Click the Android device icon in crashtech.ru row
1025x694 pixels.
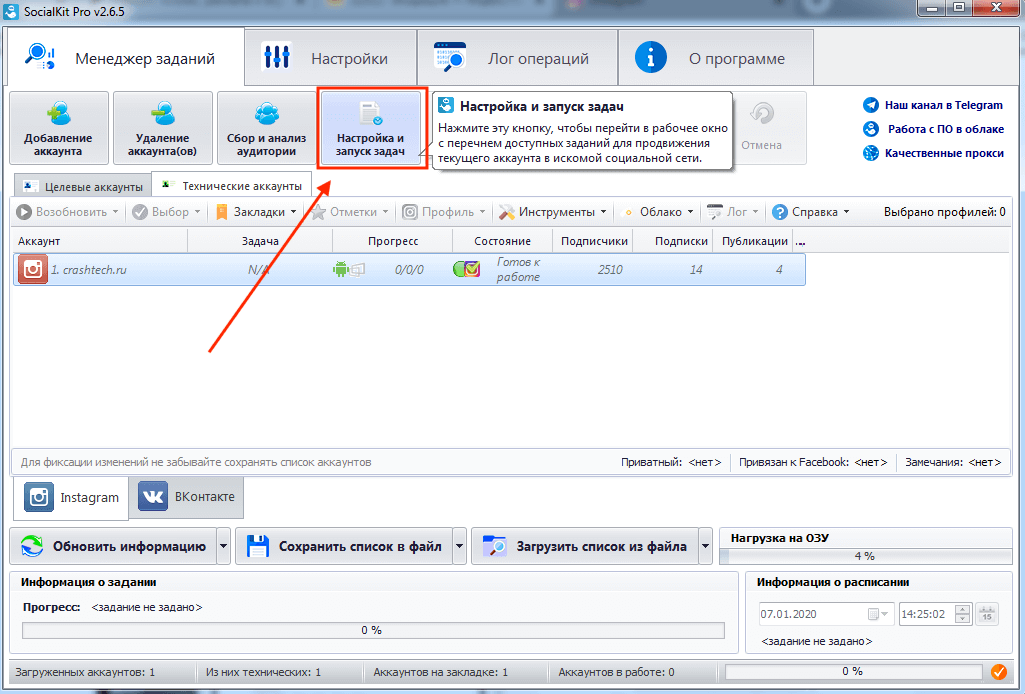pyautogui.click(x=341, y=269)
